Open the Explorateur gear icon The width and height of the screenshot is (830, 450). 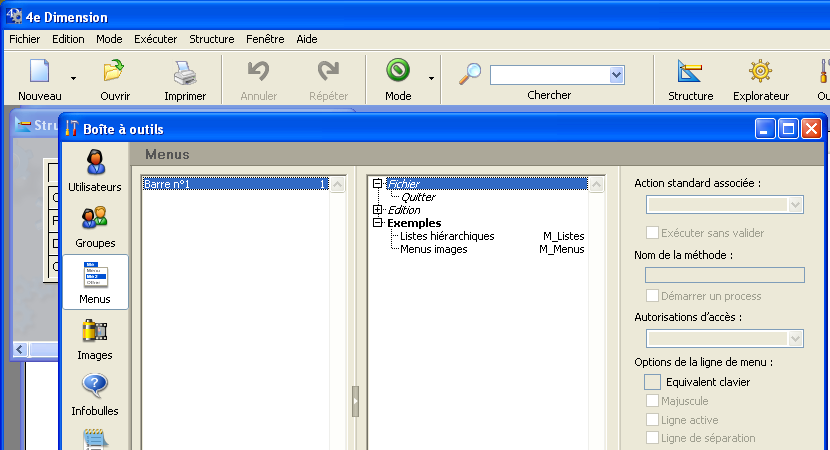pos(760,72)
